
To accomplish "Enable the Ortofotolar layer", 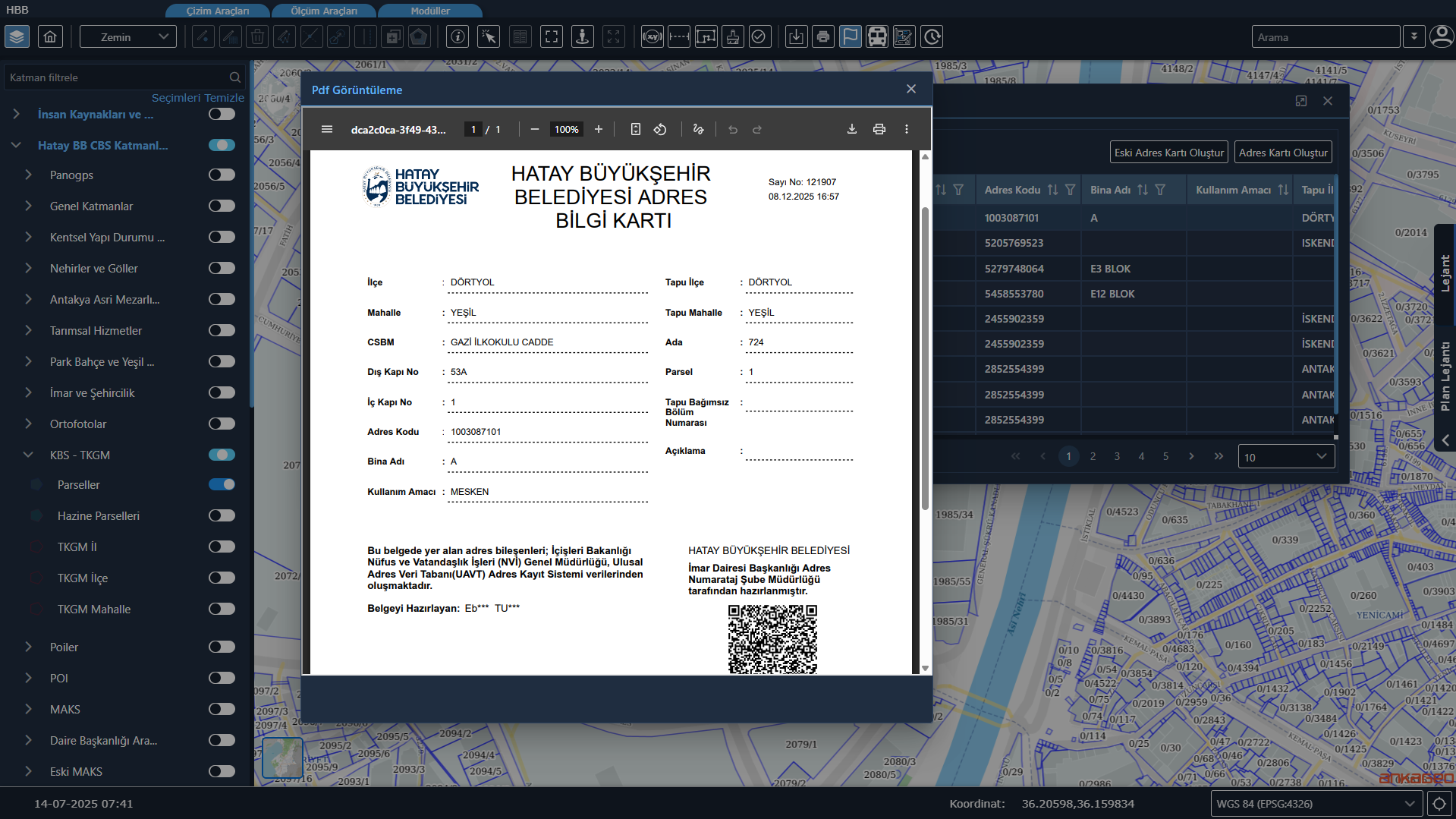I will pyautogui.click(x=222, y=424).
